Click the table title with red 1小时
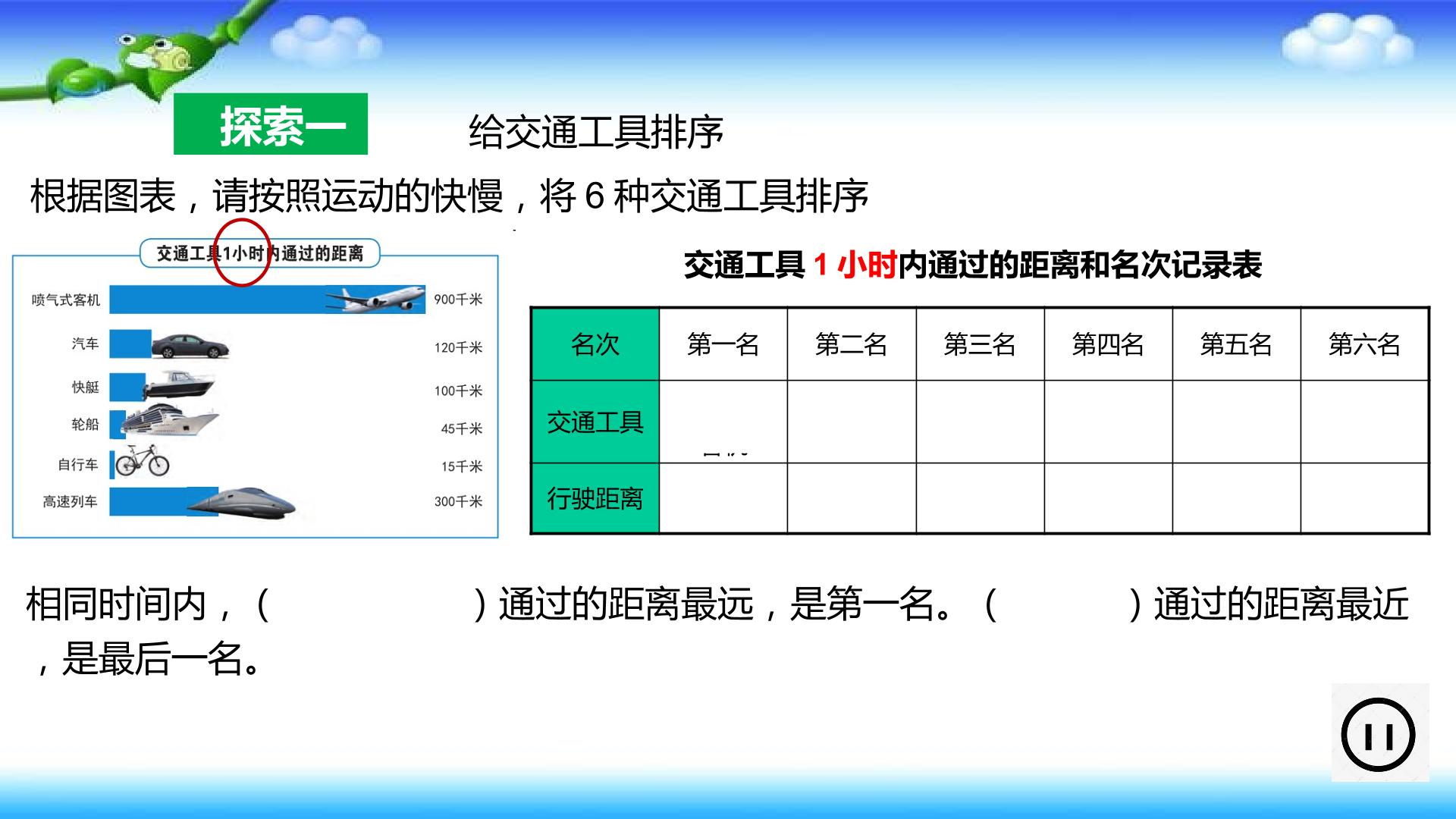Screen dimensions: 1456x819 (973, 265)
